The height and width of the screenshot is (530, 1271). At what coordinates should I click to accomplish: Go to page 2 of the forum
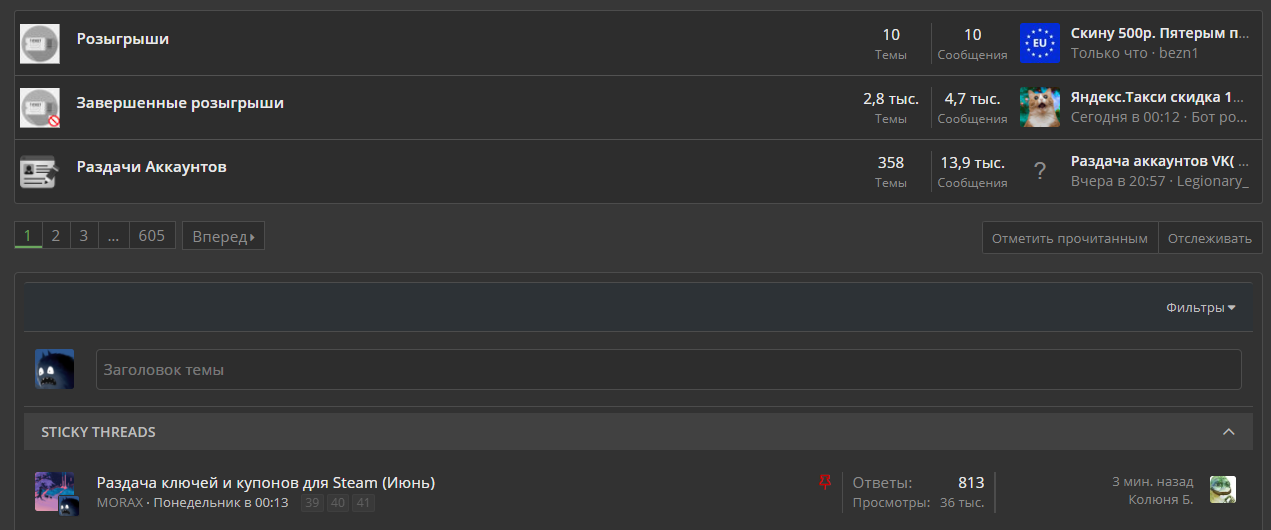click(56, 236)
